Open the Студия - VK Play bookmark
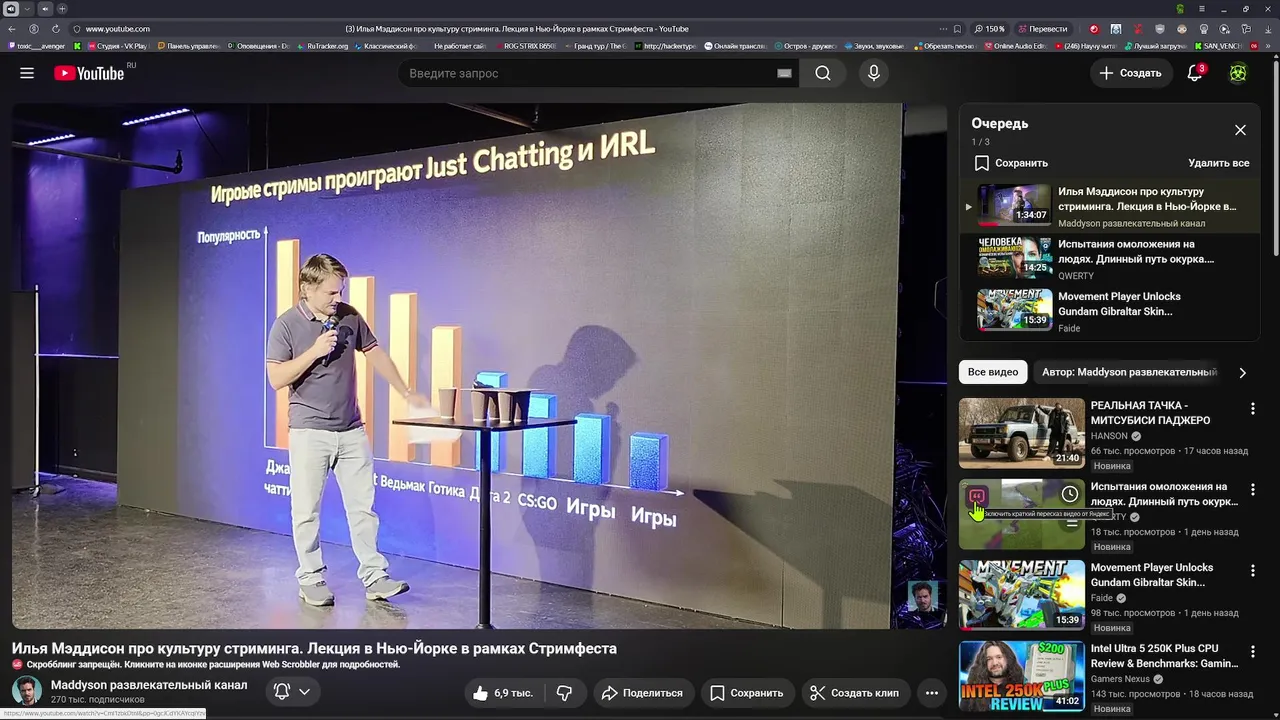The image size is (1280, 720). [116, 46]
